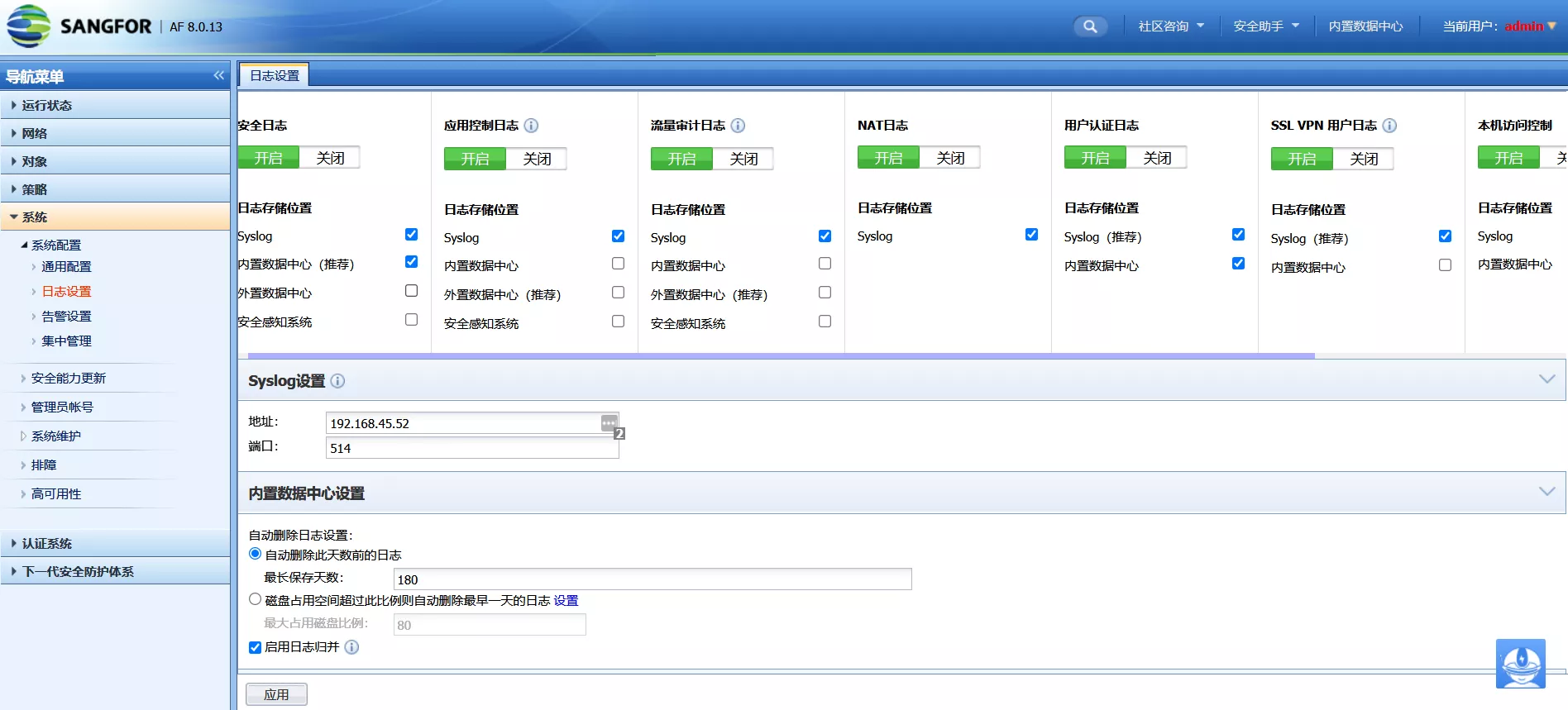This screenshot has height=710, width=1568.
Task: Open the 社区咨询 dropdown menu
Action: pos(1170,26)
